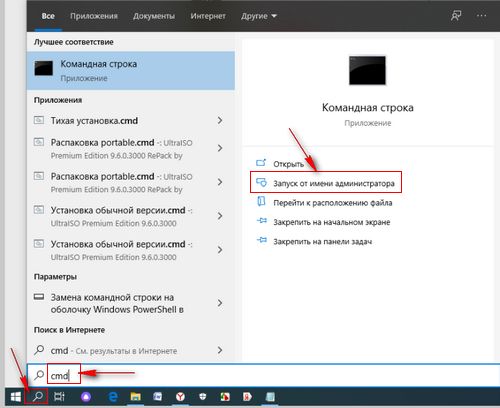Choose Закрепить на начальном экране

coord(332,222)
